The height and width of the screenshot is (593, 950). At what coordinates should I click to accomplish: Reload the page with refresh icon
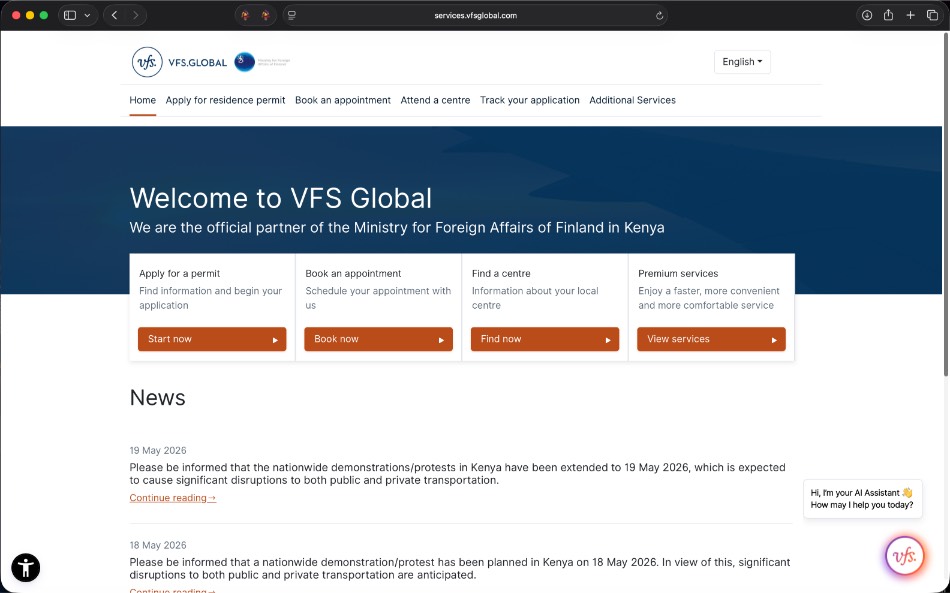point(659,16)
